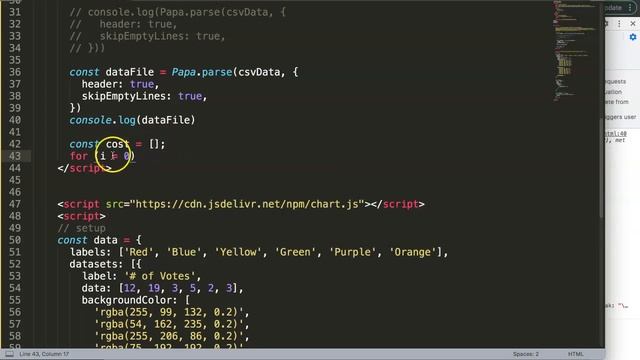Place cursor on cost variable on line 42
Screen dimensions: 640x360
(118, 144)
